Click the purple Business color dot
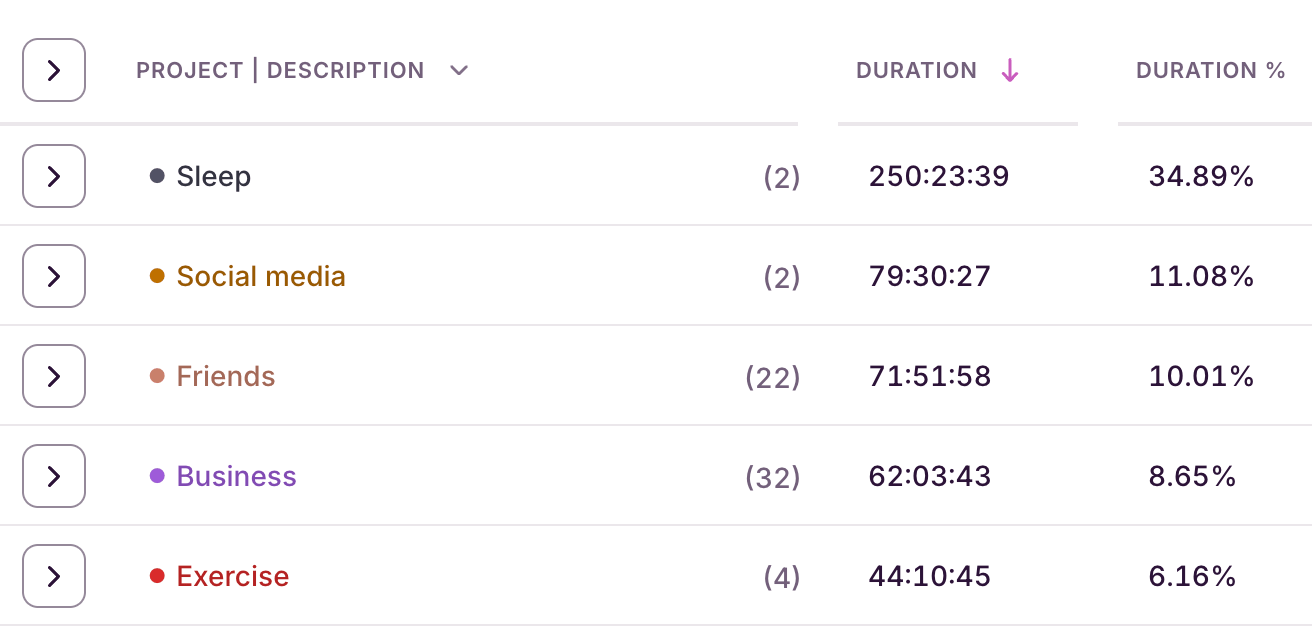Viewport: 1312px width, 626px height. [x=157, y=476]
